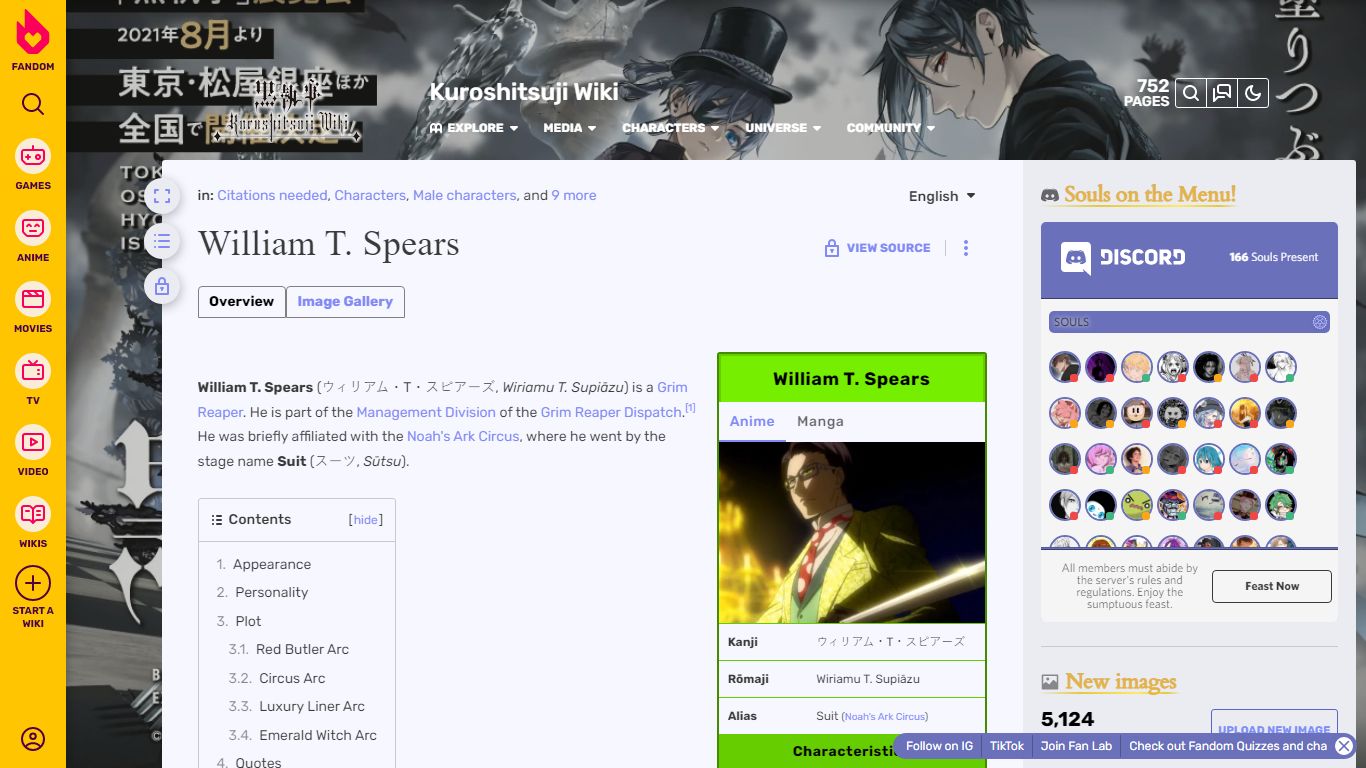Expand the Explore menu
Image resolution: width=1366 pixels, height=768 pixels.
tap(474, 128)
